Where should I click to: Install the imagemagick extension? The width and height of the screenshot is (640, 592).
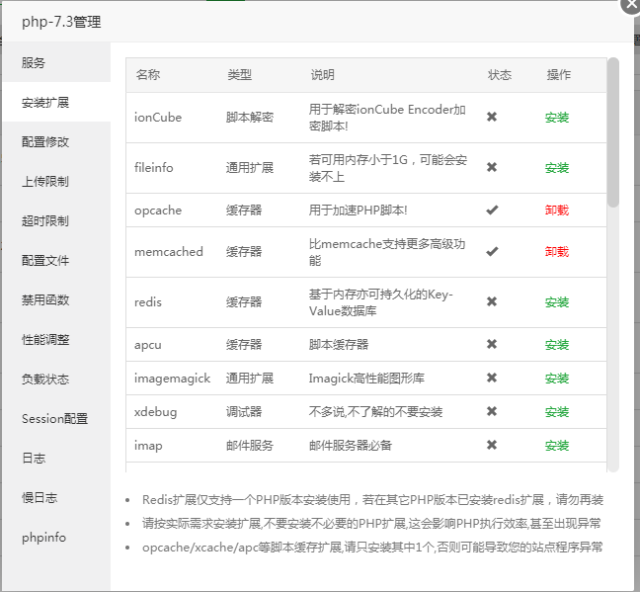tap(557, 378)
